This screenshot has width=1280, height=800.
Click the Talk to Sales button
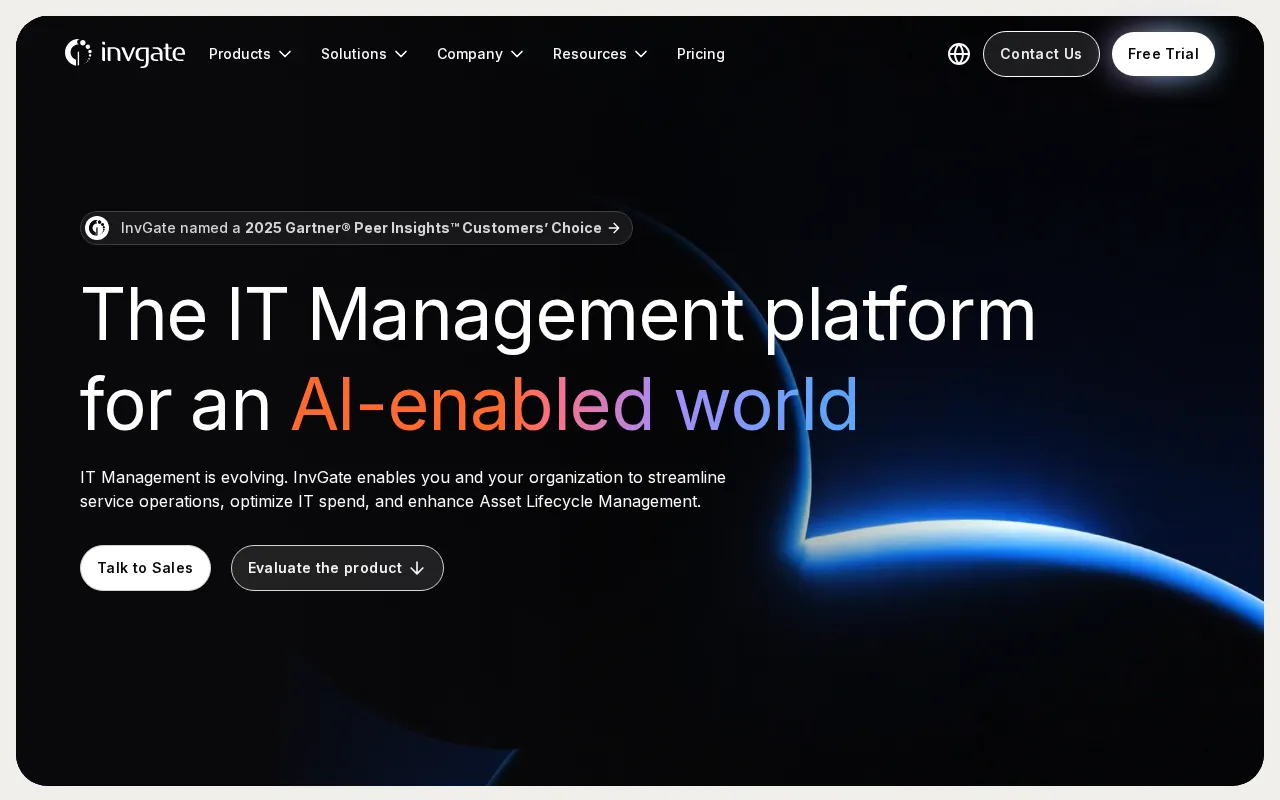pyautogui.click(x=145, y=568)
